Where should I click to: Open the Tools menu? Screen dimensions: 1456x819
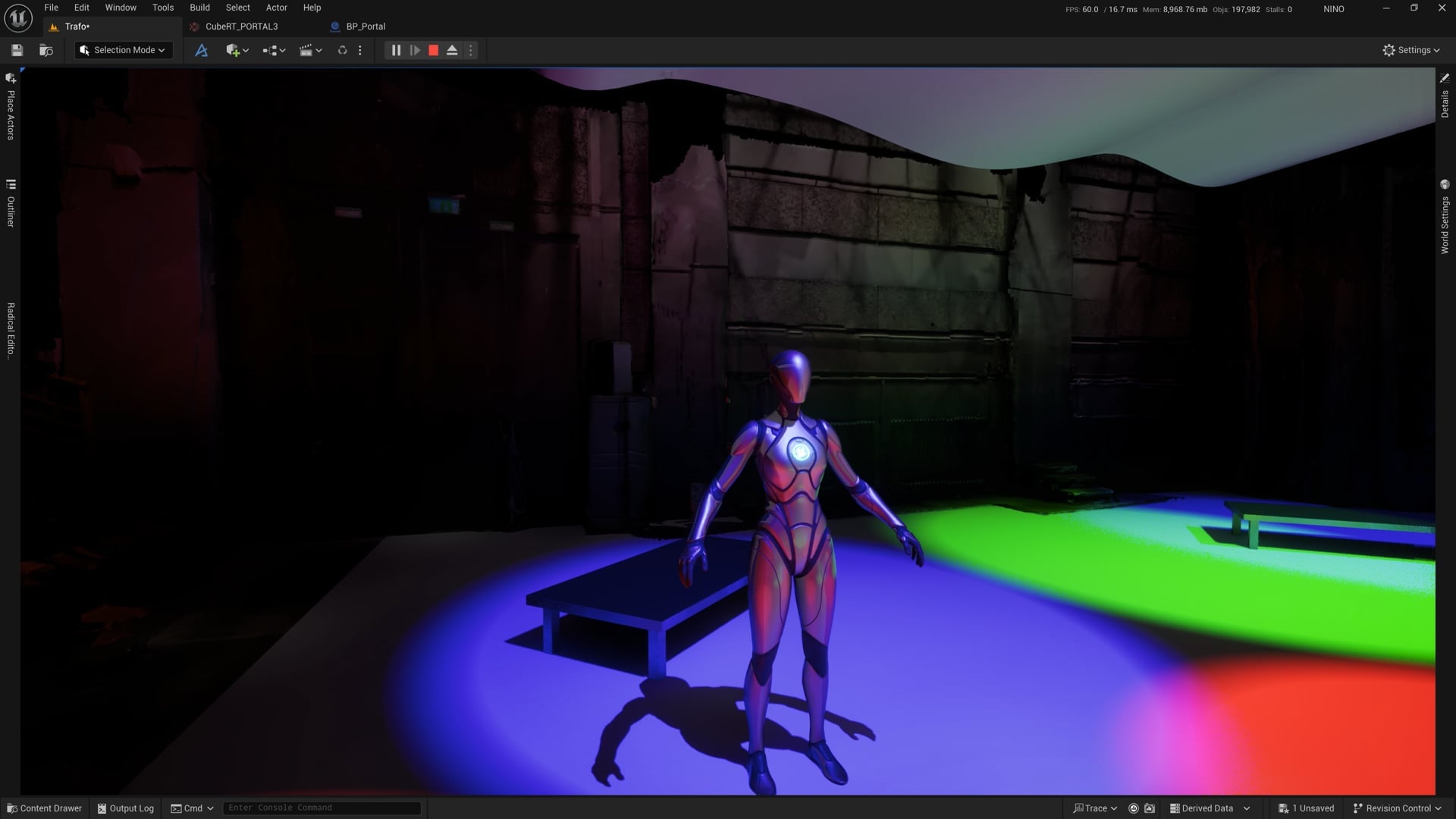[163, 8]
